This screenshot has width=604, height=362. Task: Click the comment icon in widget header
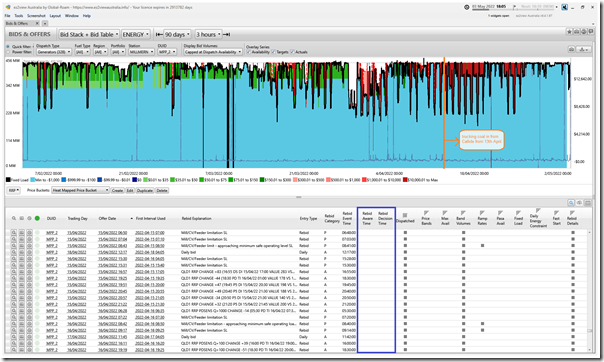(591, 32)
